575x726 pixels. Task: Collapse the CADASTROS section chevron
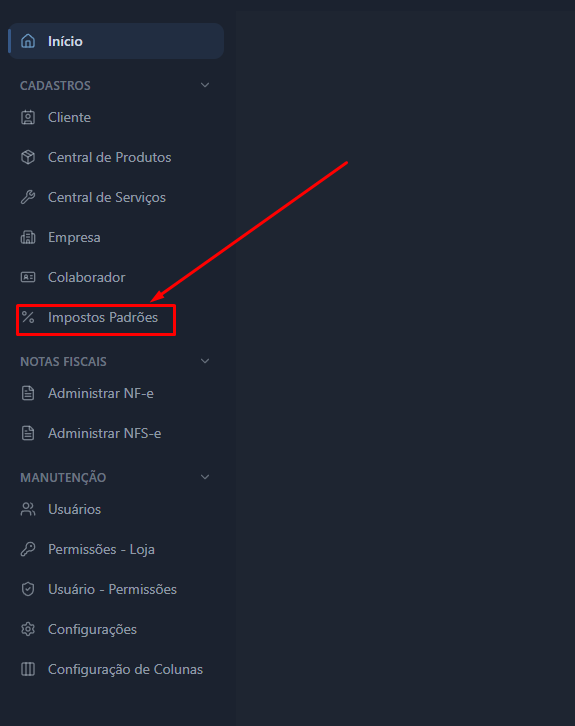[x=205, y=85]
